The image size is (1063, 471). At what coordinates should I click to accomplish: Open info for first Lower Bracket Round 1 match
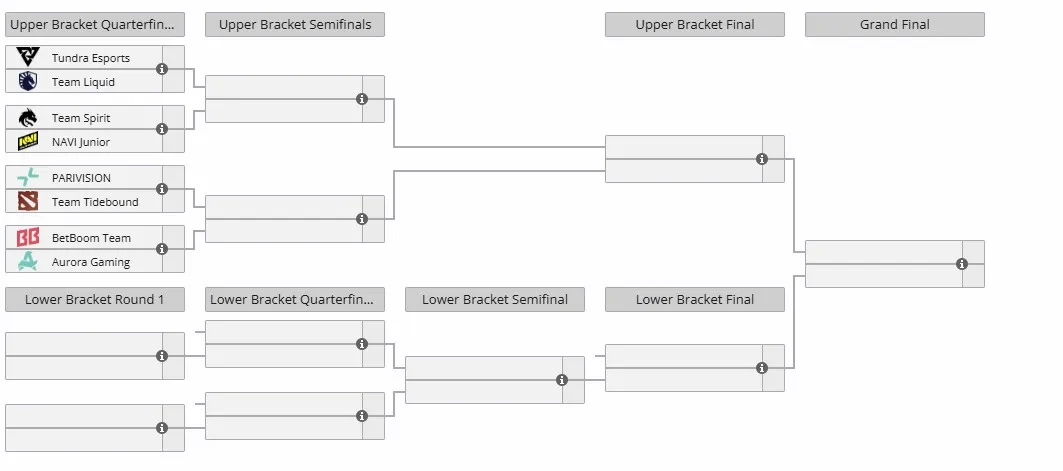tap(162, 356)
